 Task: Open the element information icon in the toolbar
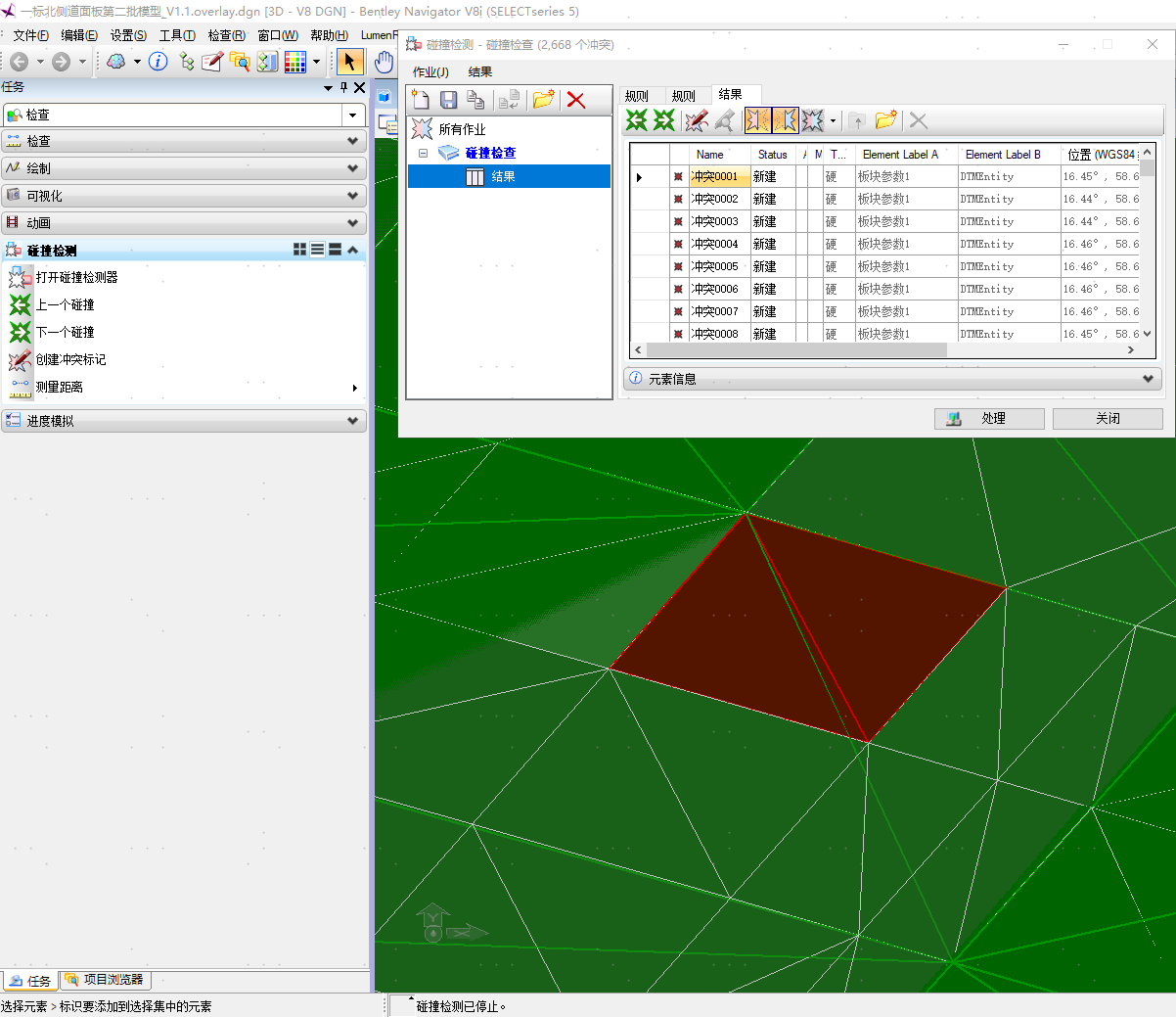pos(158,62)
